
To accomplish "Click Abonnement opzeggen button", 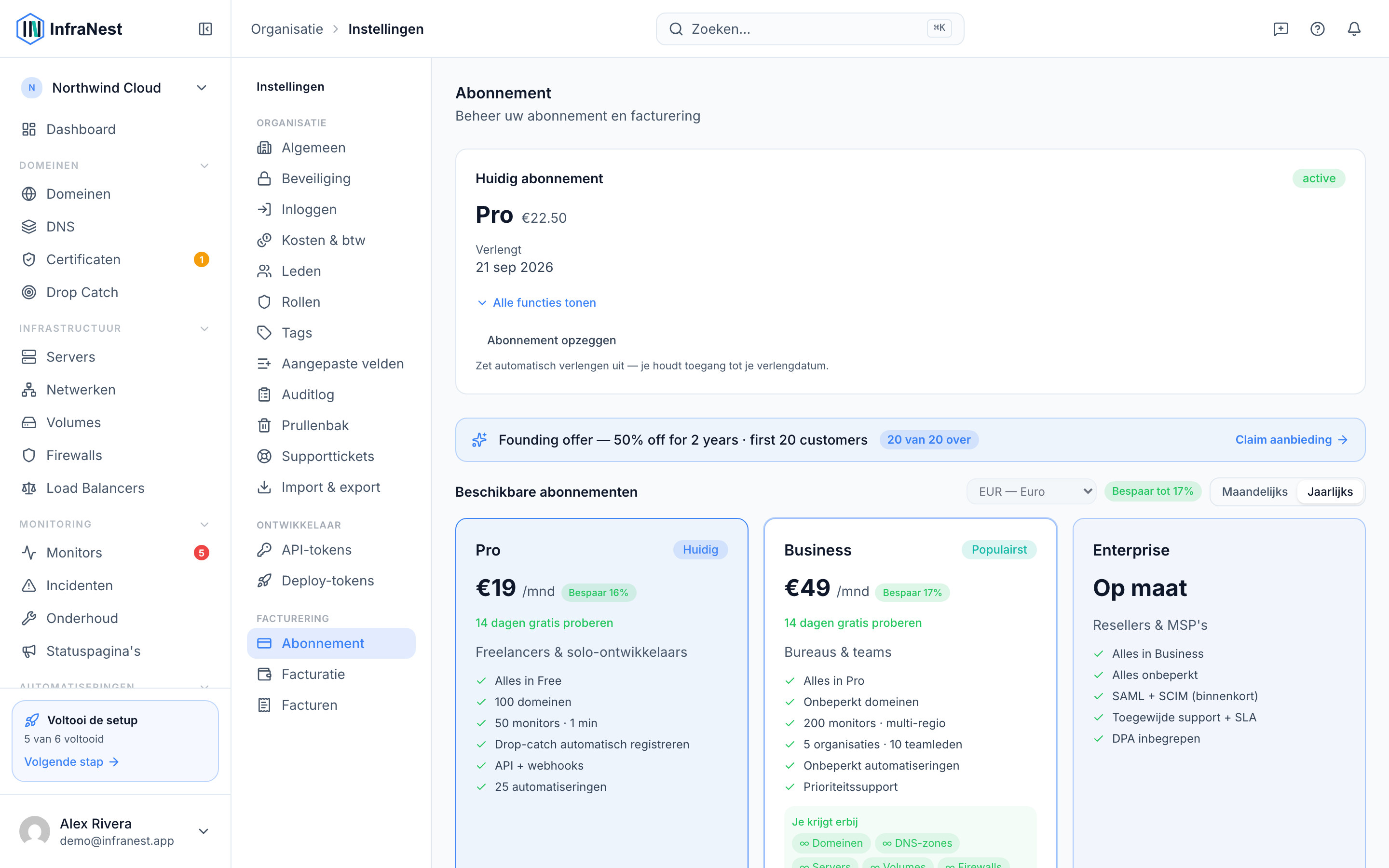I will coord(551,340).
